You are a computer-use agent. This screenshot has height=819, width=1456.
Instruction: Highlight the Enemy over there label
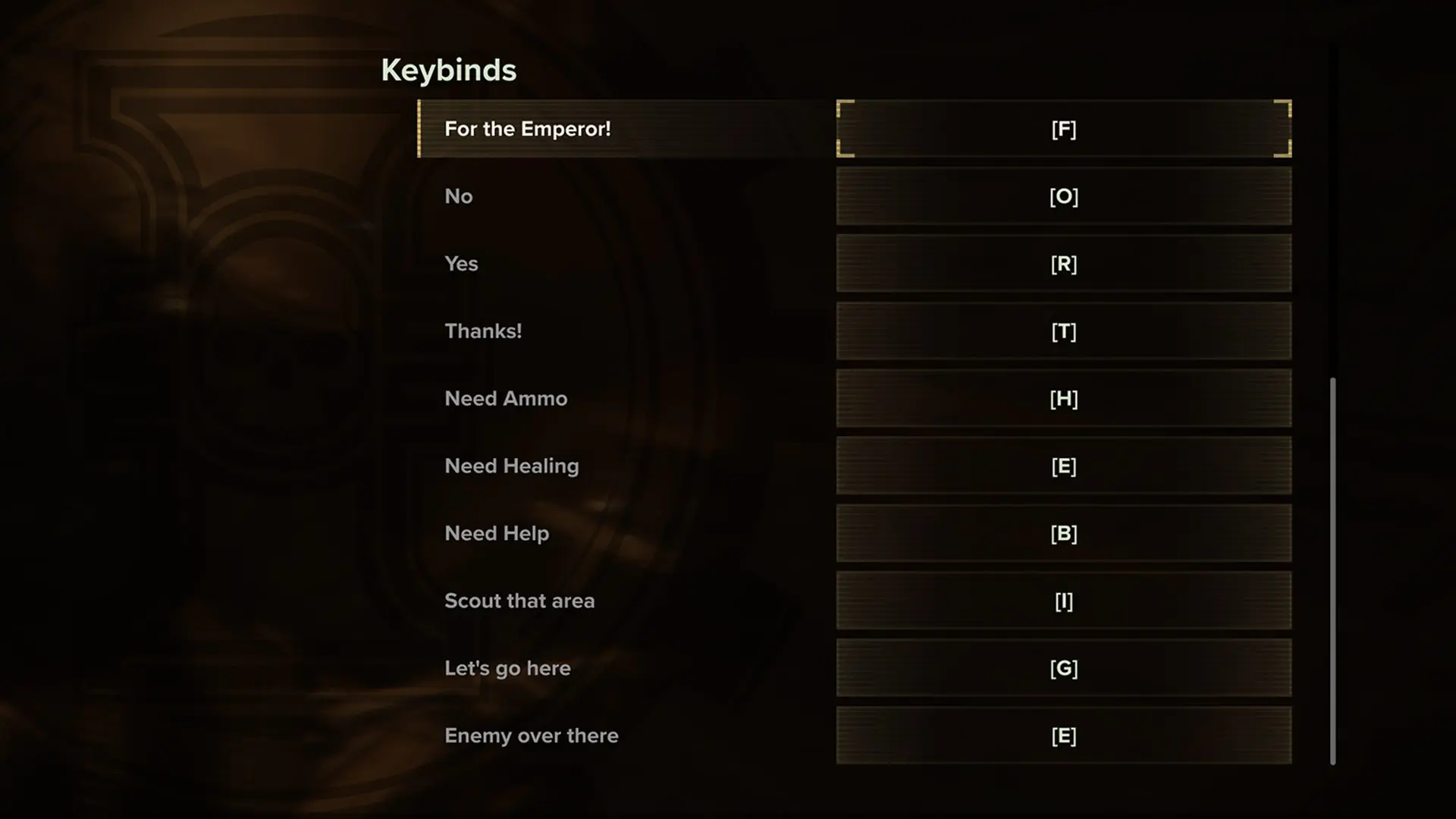point(532,736)
